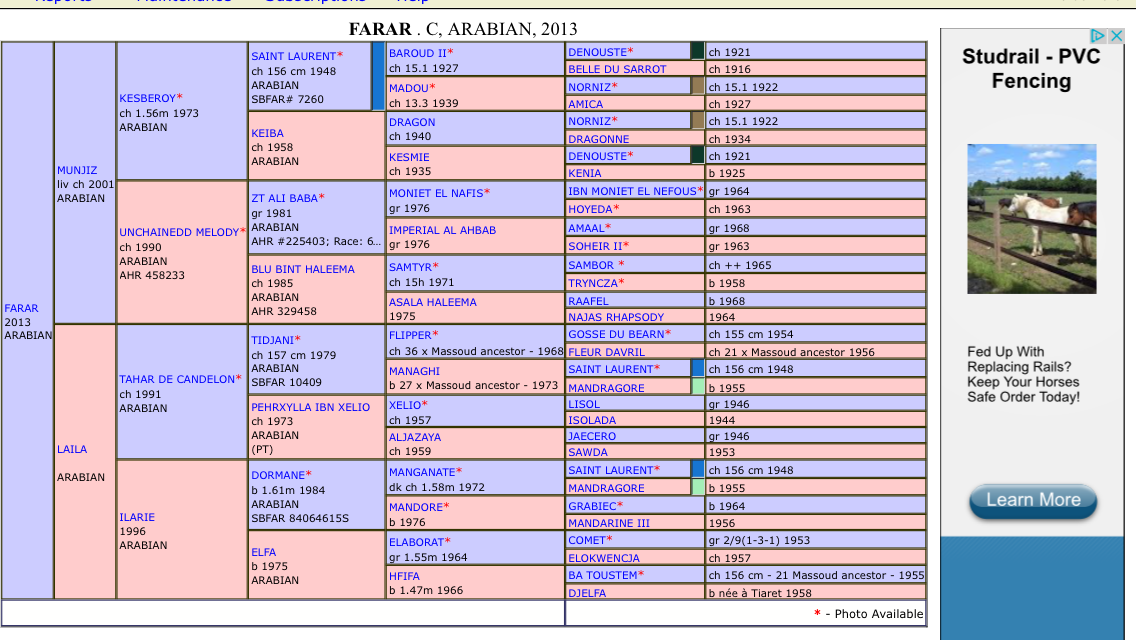Open SOHEIR II pedigree link

click(596, 246)
